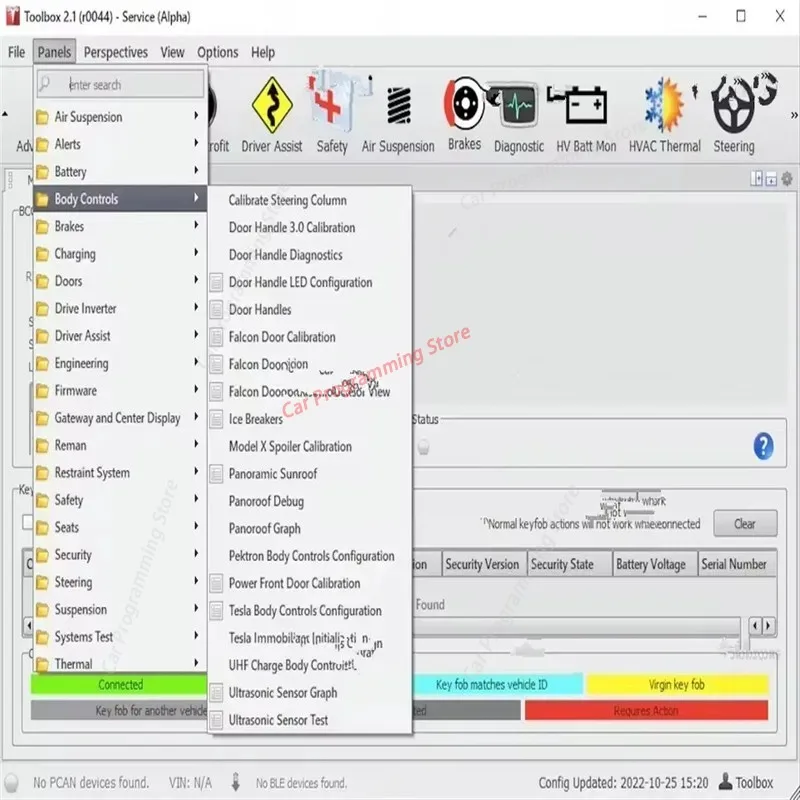Expand the Alerts submenu arrow
The height and width of the screenshot is (800, 800).
196,143
